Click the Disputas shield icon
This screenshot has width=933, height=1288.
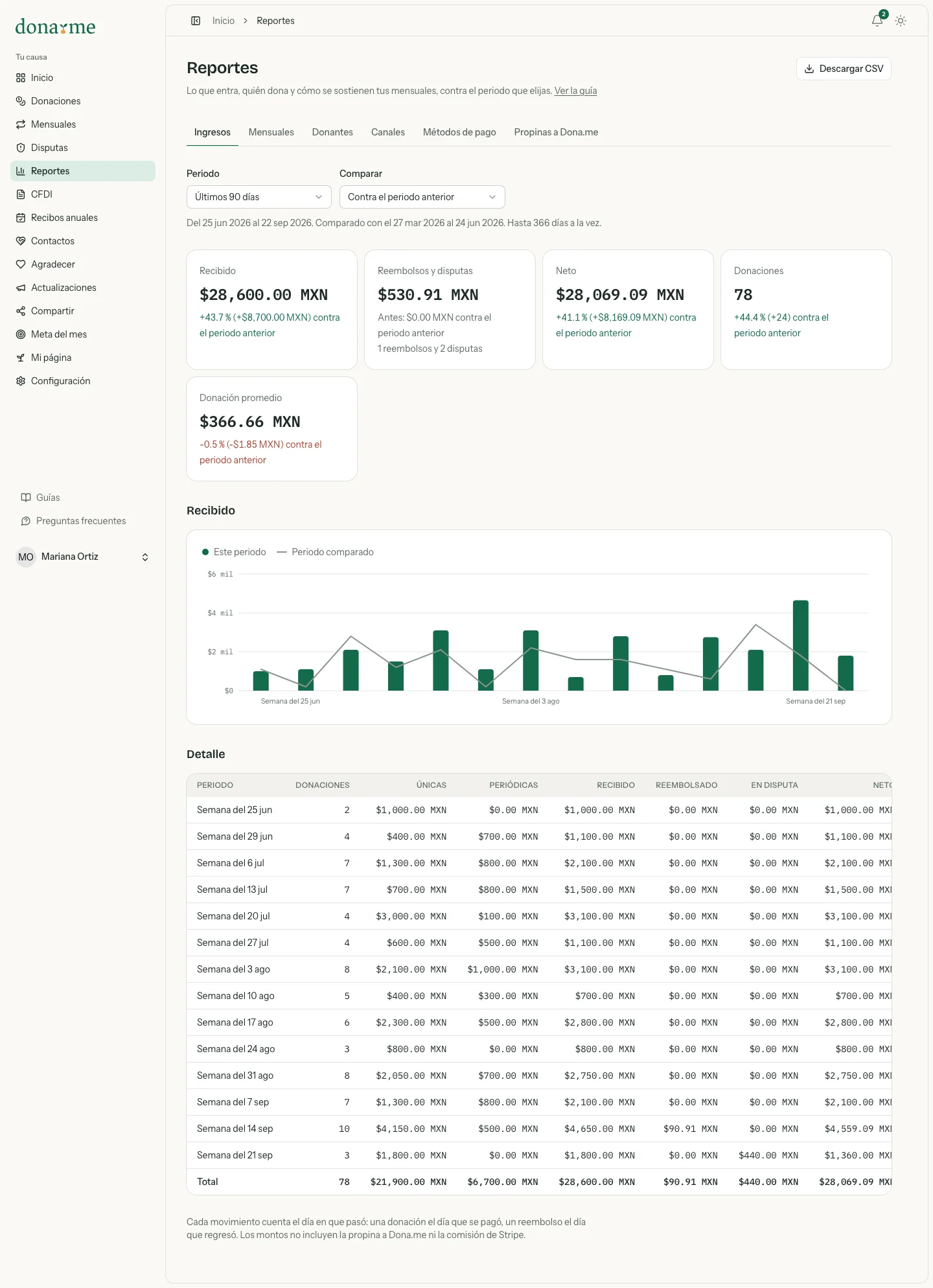coord(21,148)
